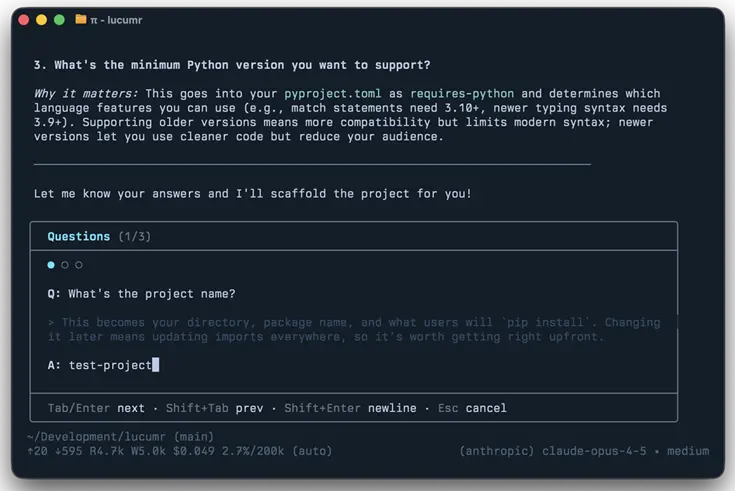The height and width of the screenshot is (491, 735).
Task: Minimize the window using the yellow button
Action: (x=42, y=19)
